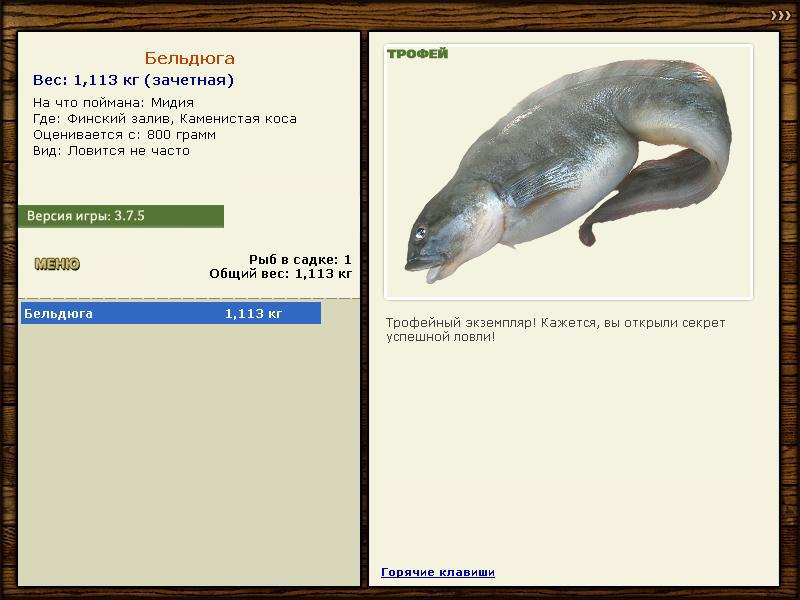The height and width of the screenshot is (600, 800).
Task: Click the Оценивается с: 800 грамм line
Action: pyautogui.click(x=124, y=135)
